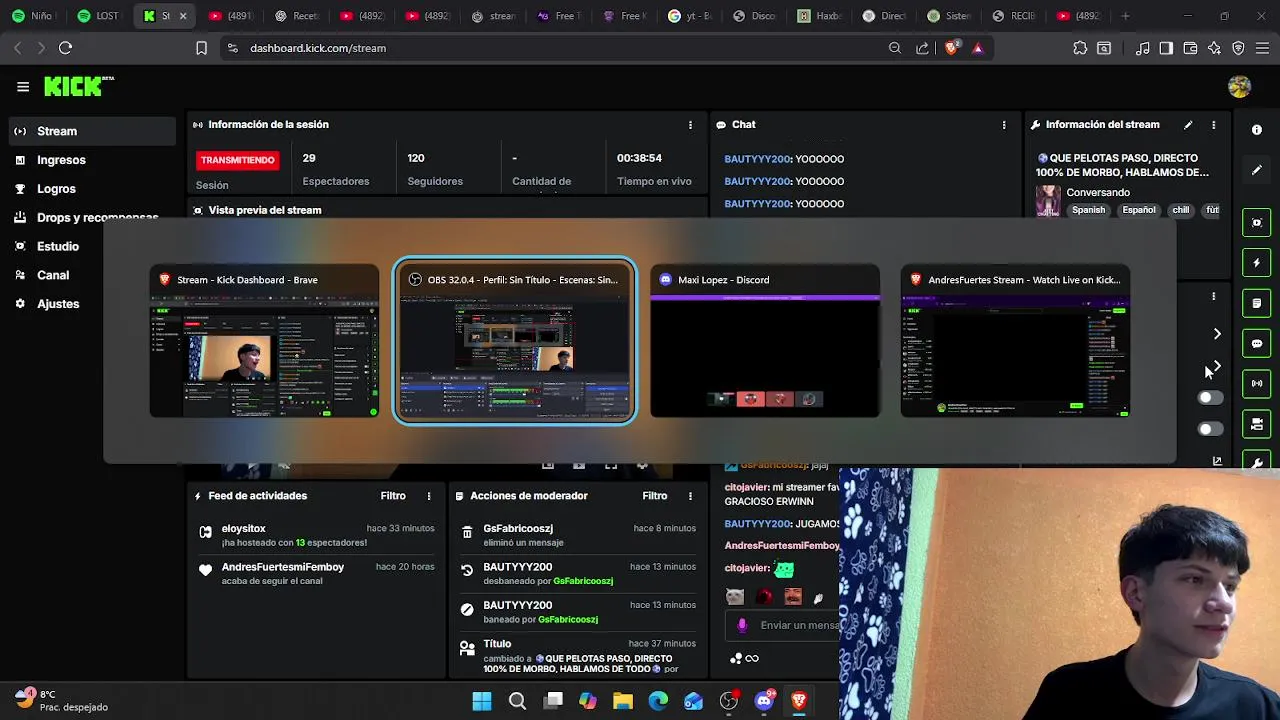
Task: Open the Stream sidebar section
Action: (92, 131)
